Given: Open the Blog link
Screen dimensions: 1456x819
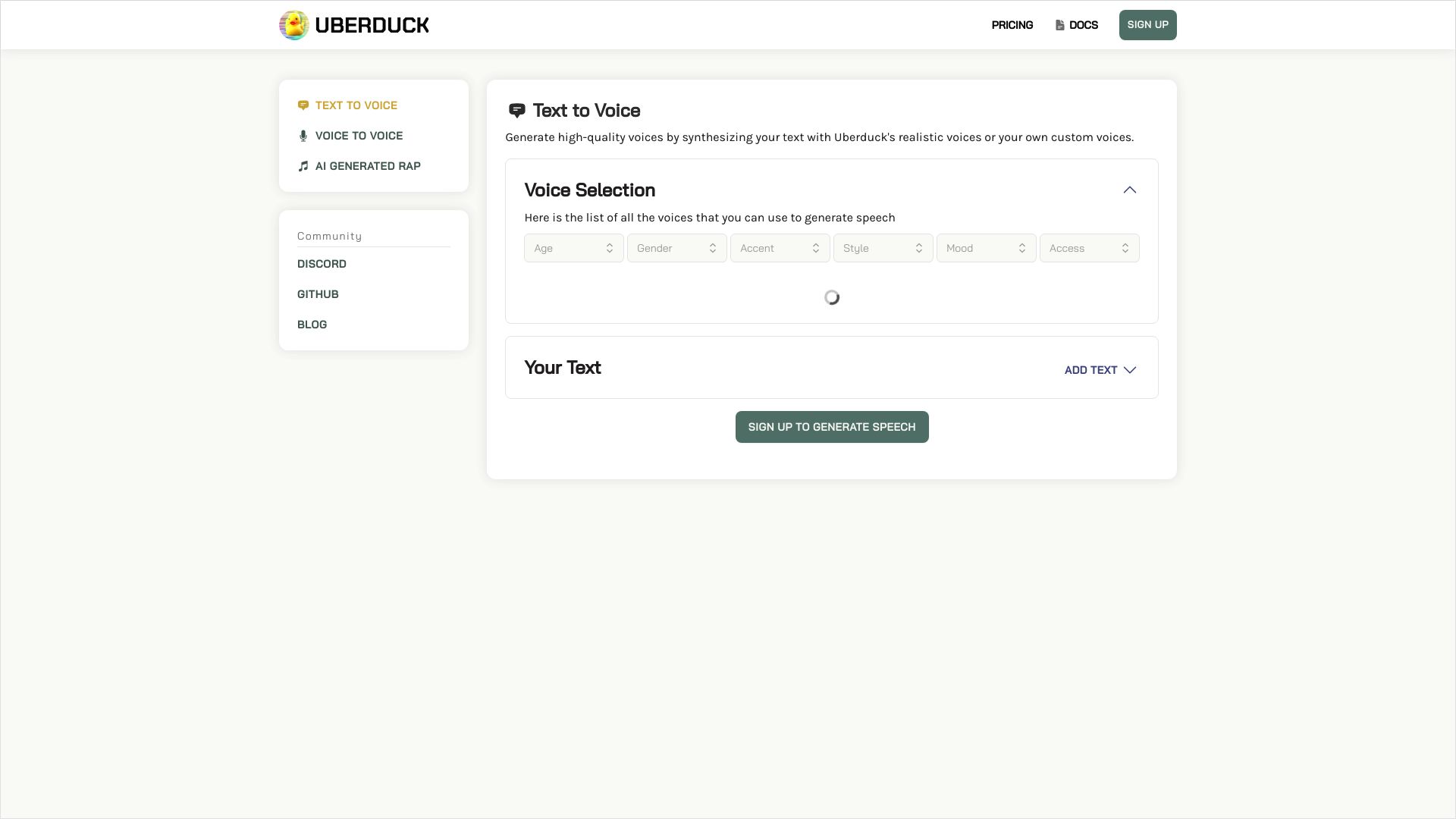Looking at the screenshot, I should 312,325.
